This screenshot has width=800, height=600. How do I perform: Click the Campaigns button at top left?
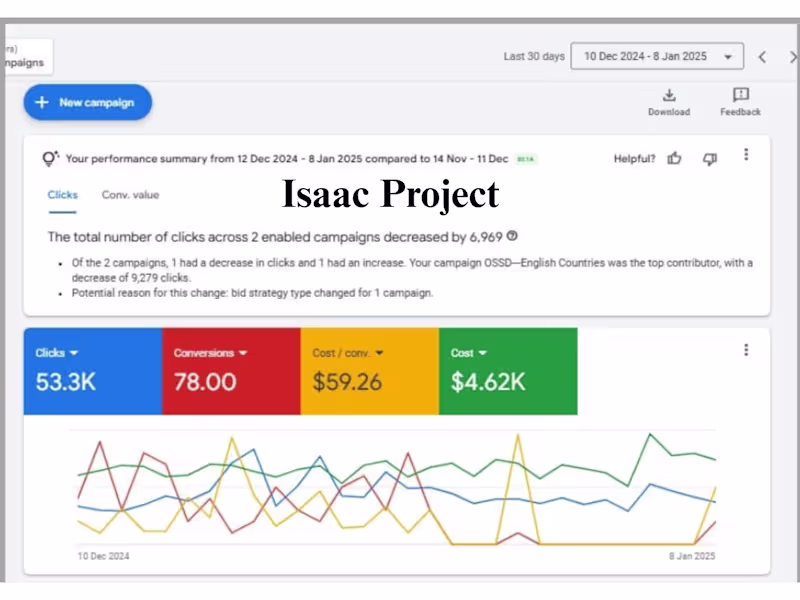24,57
